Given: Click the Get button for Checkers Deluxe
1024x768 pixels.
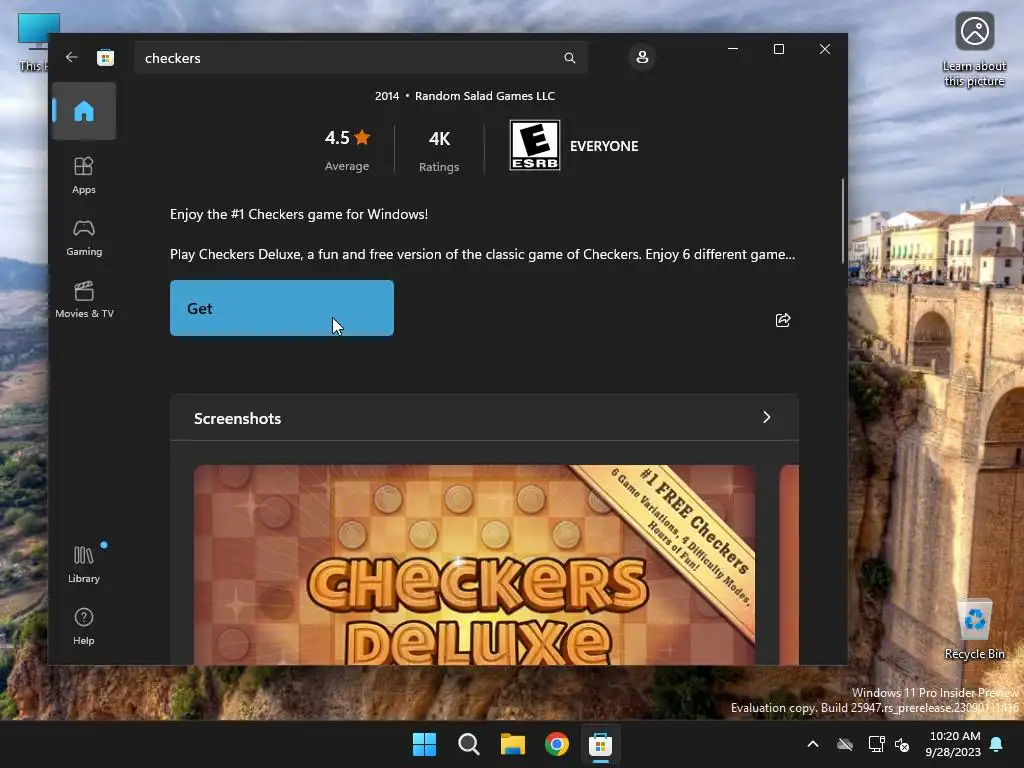Looking at the screenshot, I should click(x=281, y=308).
